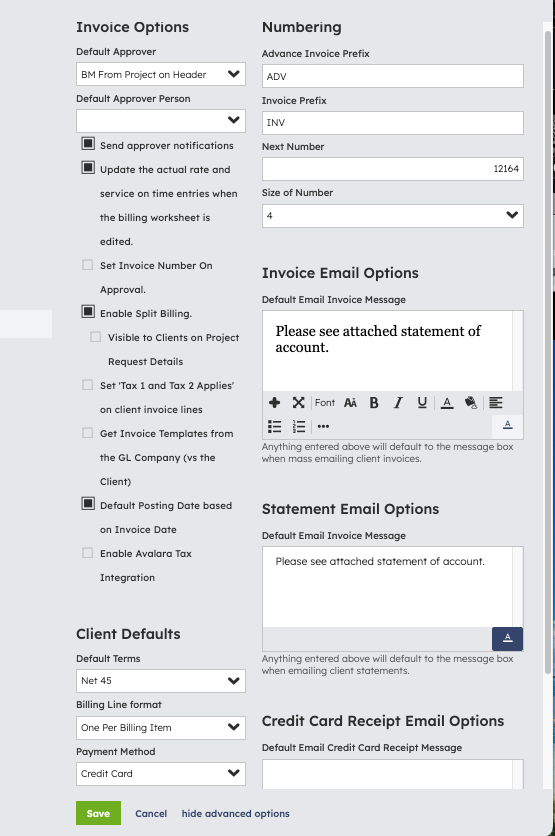The height and width of the screenshot is (836, 555).
Task: Toggle bold formatting in invoice message editor
Action: click(x=374, y=403)
